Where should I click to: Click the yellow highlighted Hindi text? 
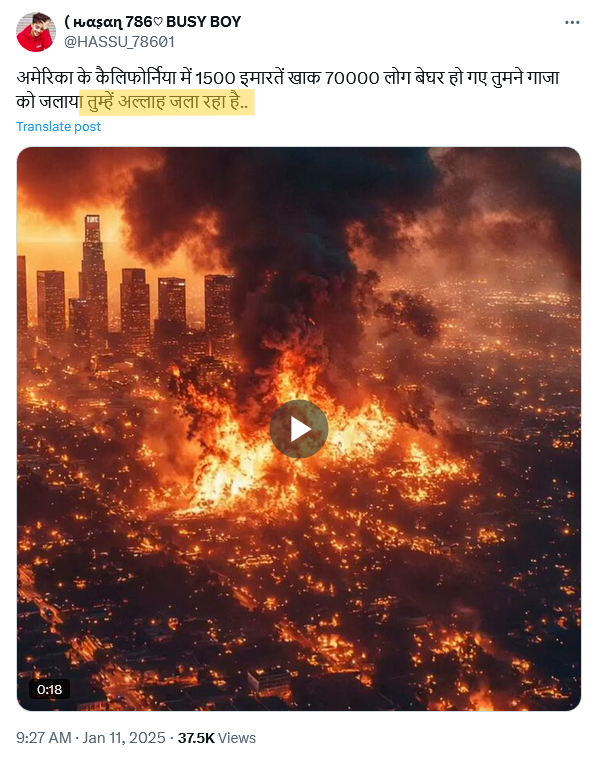(167, 102)
